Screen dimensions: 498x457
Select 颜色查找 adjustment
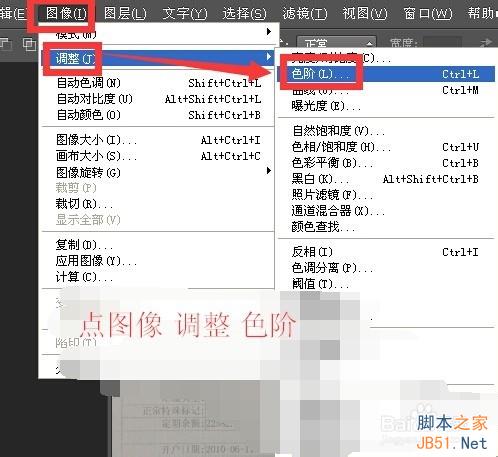(386, 227)
